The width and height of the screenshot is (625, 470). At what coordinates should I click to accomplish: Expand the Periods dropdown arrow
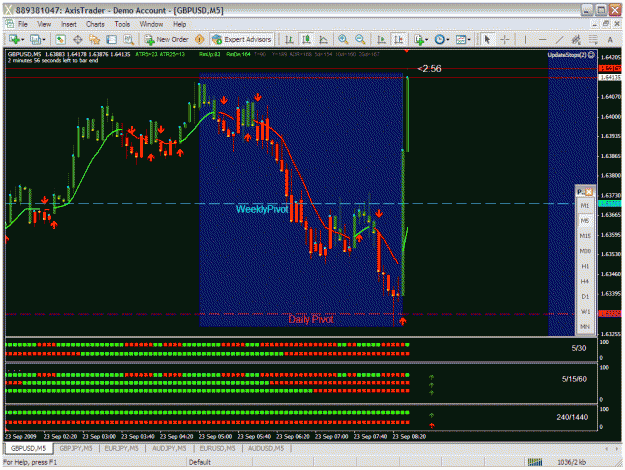(x=448, y=40)
